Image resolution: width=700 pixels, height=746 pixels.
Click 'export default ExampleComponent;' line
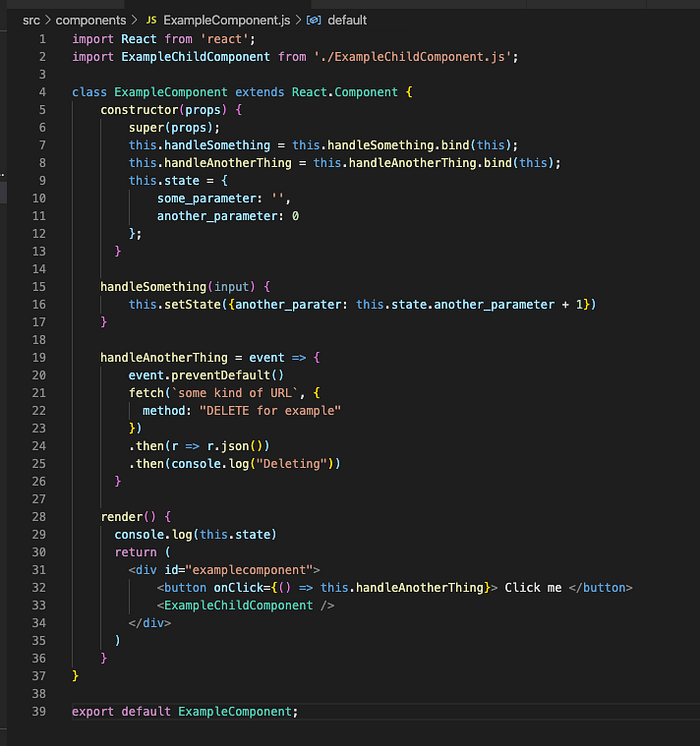click(x=185, y=712)
